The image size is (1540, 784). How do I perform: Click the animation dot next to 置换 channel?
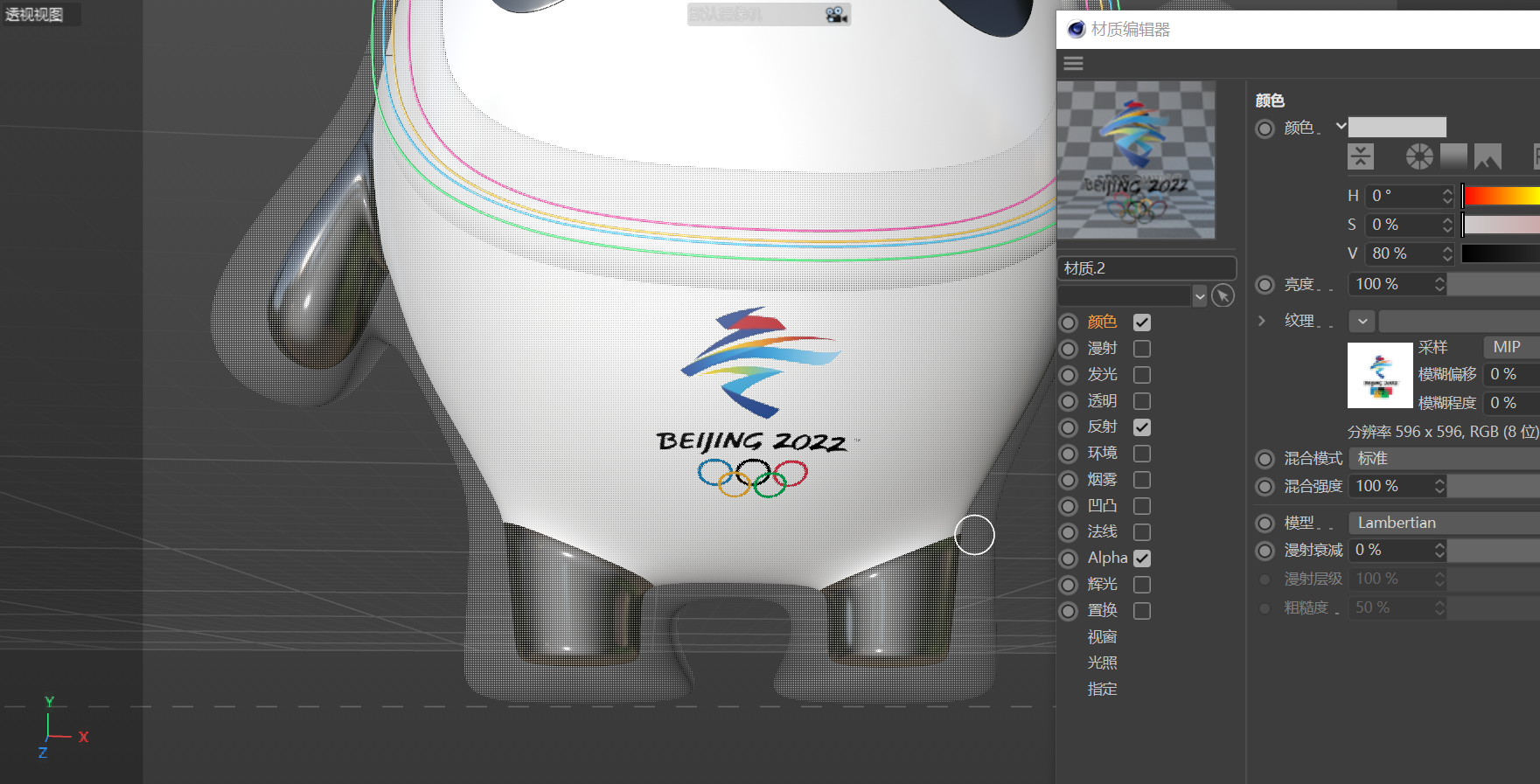pos(1069,611)
